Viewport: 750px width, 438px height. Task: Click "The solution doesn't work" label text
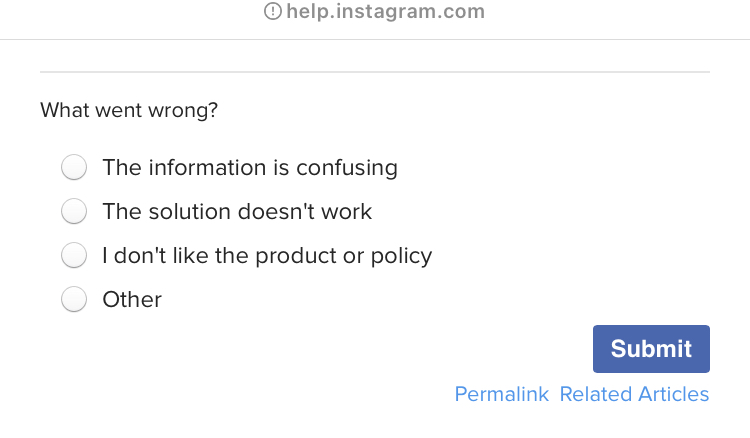237,212
